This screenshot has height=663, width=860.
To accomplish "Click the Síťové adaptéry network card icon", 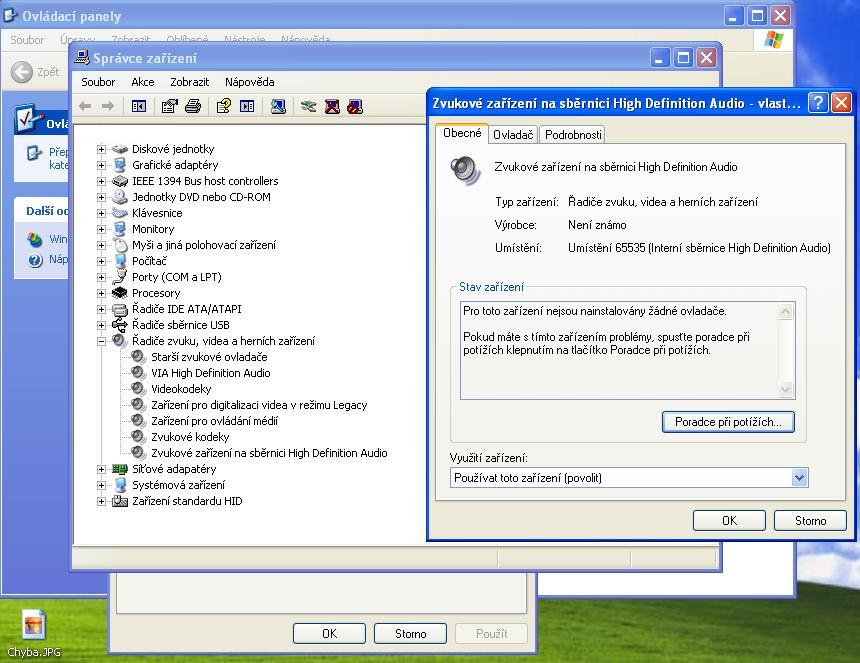I will pos(120,469).
